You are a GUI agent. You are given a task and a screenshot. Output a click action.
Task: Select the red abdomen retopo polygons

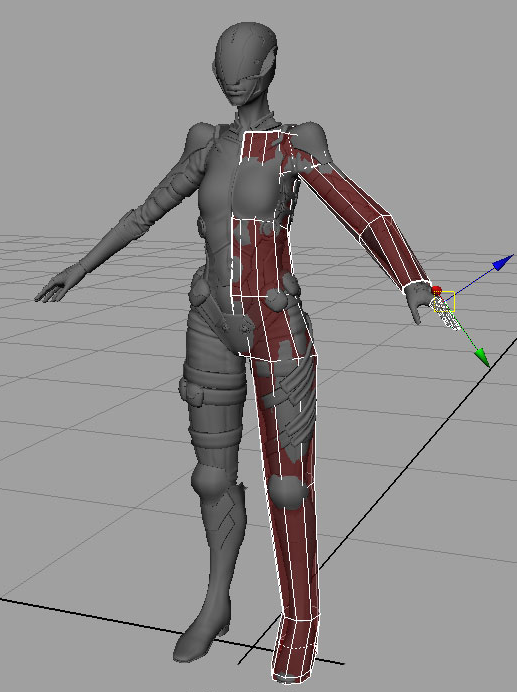(x=261, y=258)
